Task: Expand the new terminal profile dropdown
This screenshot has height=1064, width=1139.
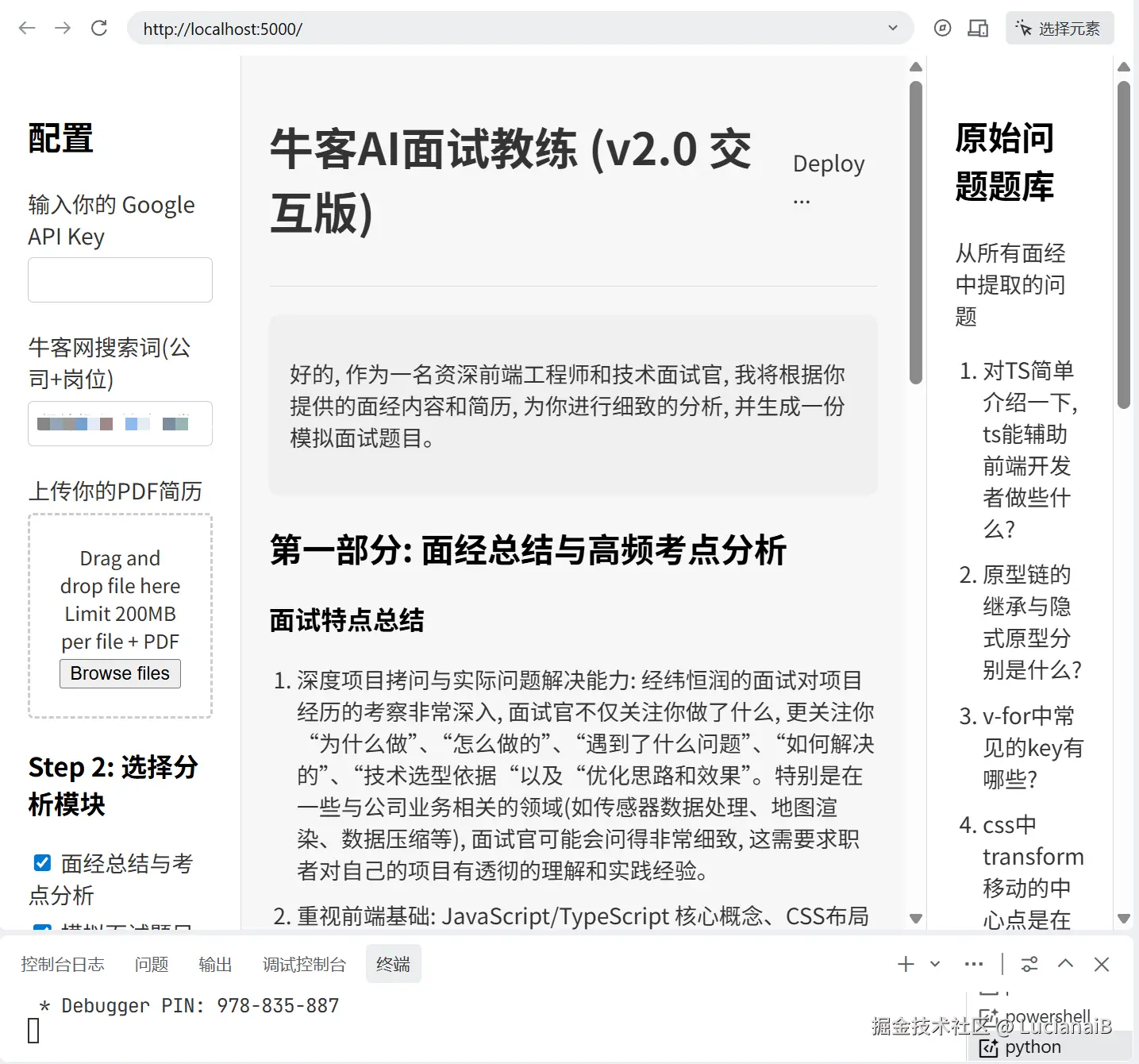Action: pos(935,964)
